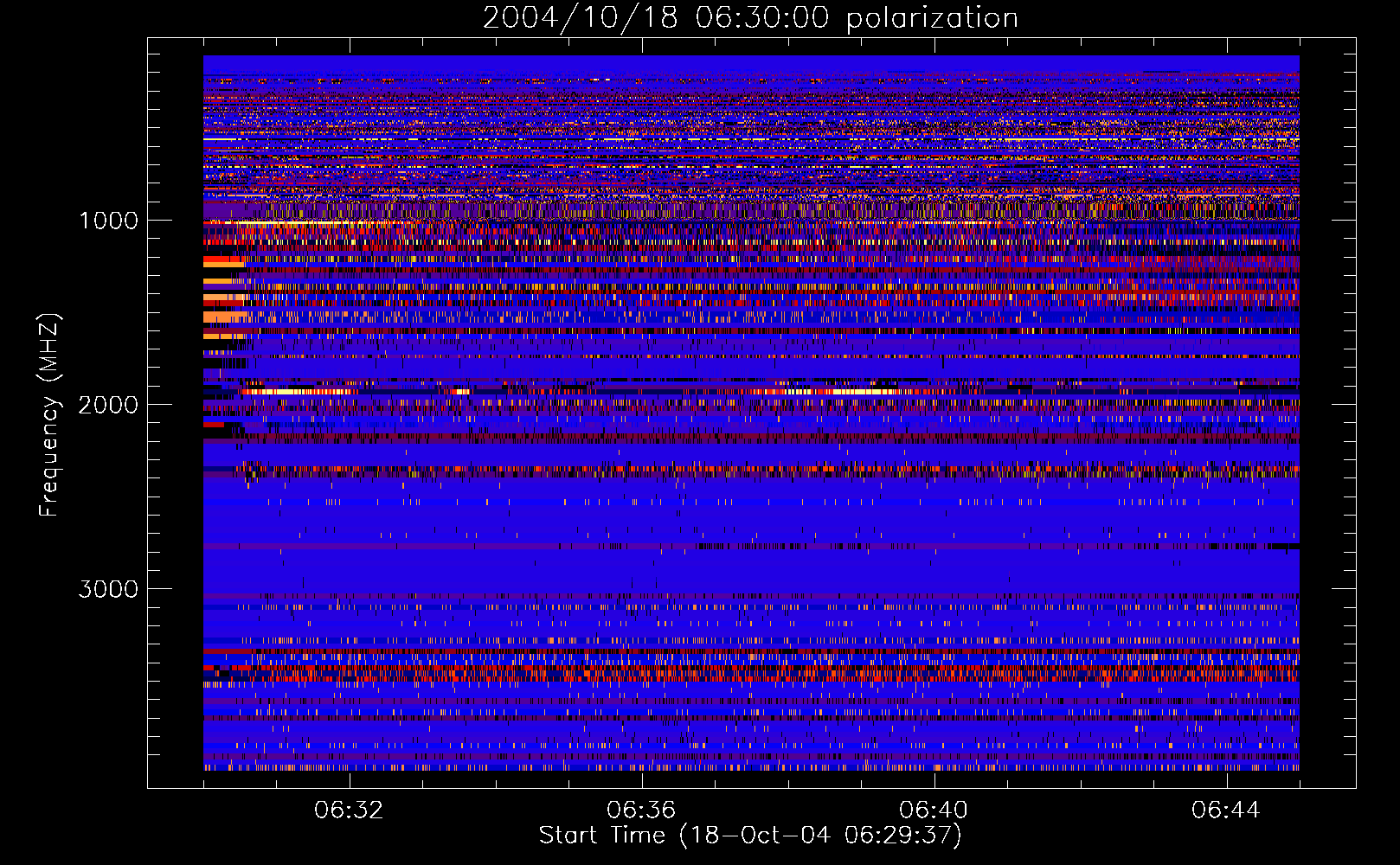Click the 06:32 time axis label

point(349,811)
